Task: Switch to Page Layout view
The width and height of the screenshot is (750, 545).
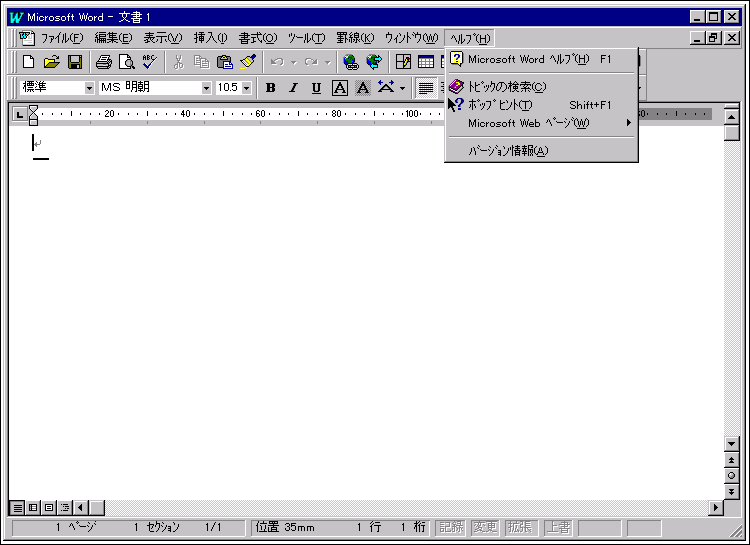Action: tap(49, 508)
